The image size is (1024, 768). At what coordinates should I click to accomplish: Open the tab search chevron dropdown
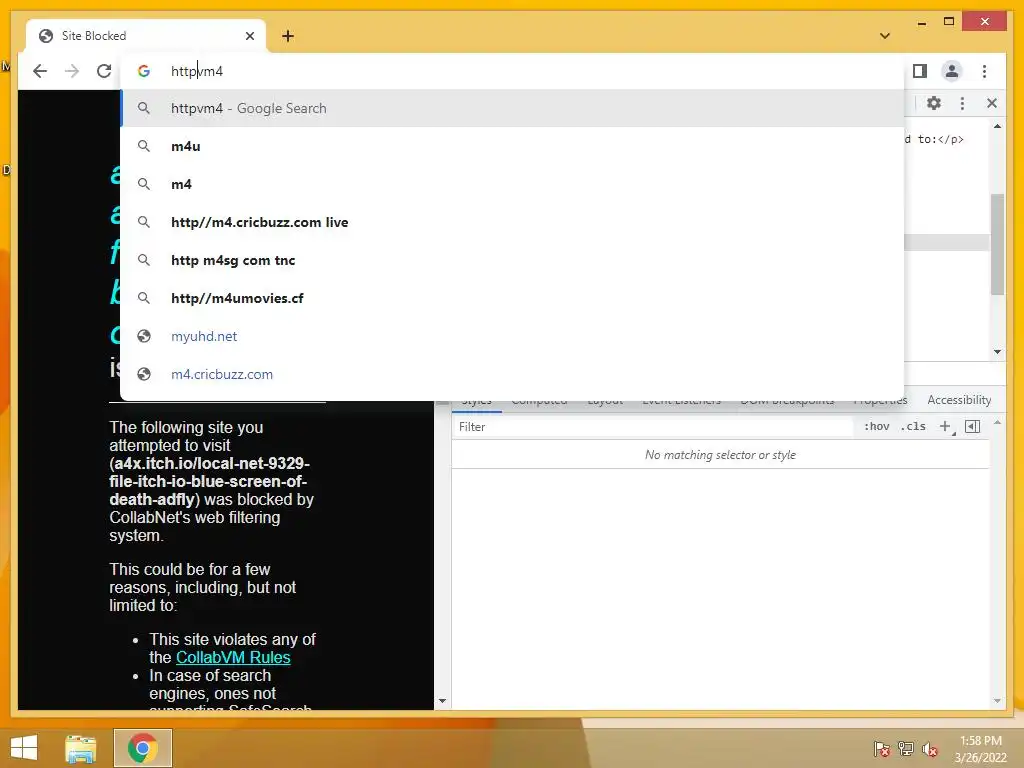tap(885, 36)
